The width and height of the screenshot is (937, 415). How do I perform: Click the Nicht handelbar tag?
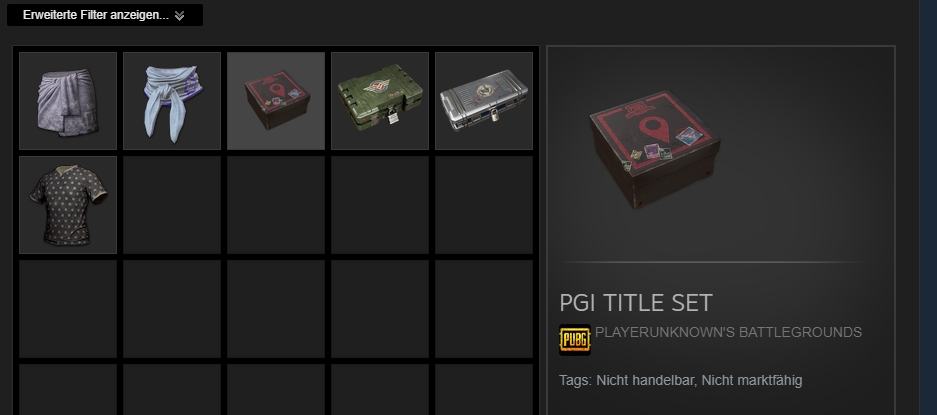click(645, 380)
